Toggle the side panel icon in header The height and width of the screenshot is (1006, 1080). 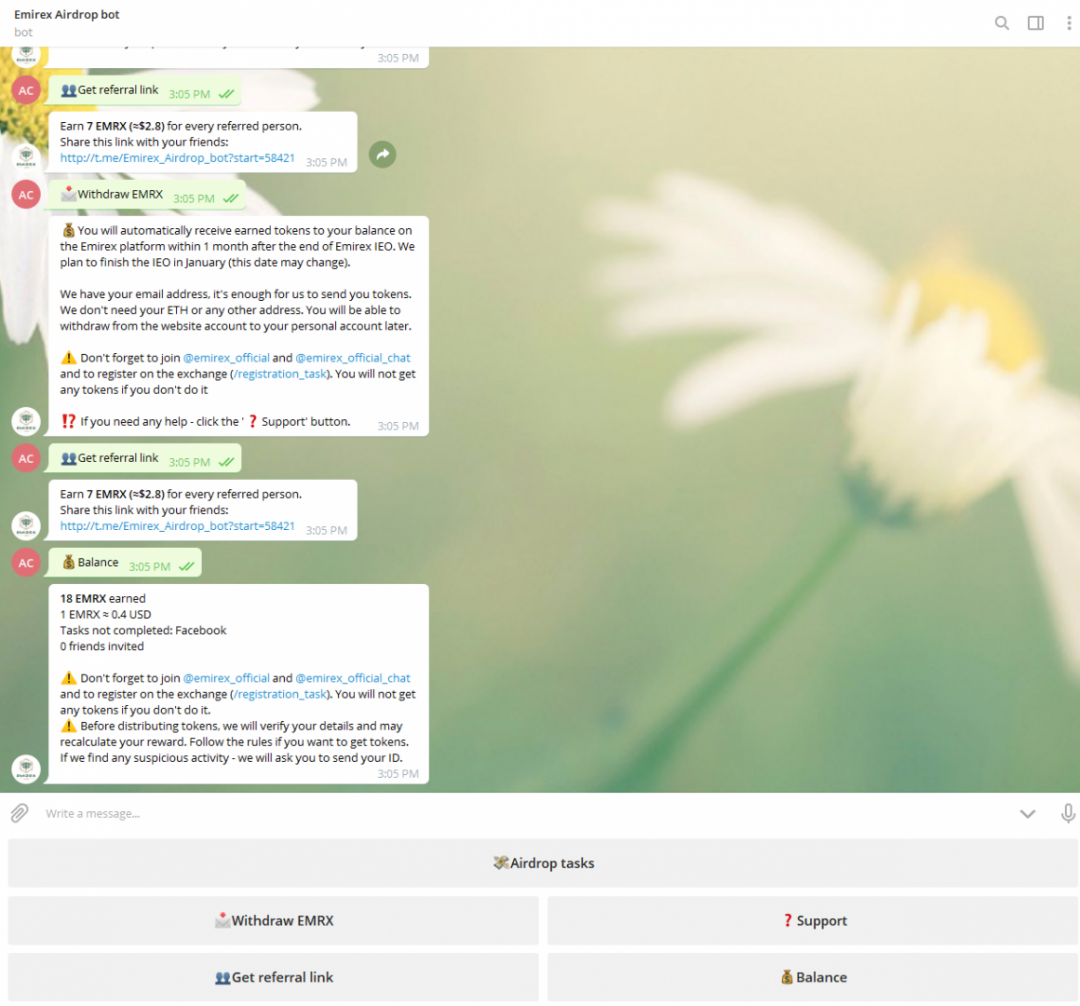(x=1035, y=23)
